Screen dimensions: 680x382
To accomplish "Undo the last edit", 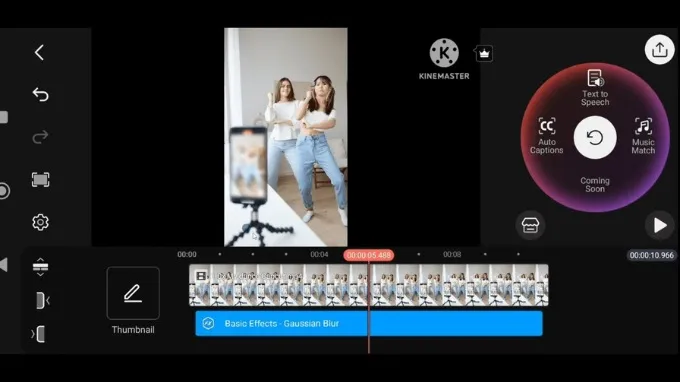I will click(40, 95).
